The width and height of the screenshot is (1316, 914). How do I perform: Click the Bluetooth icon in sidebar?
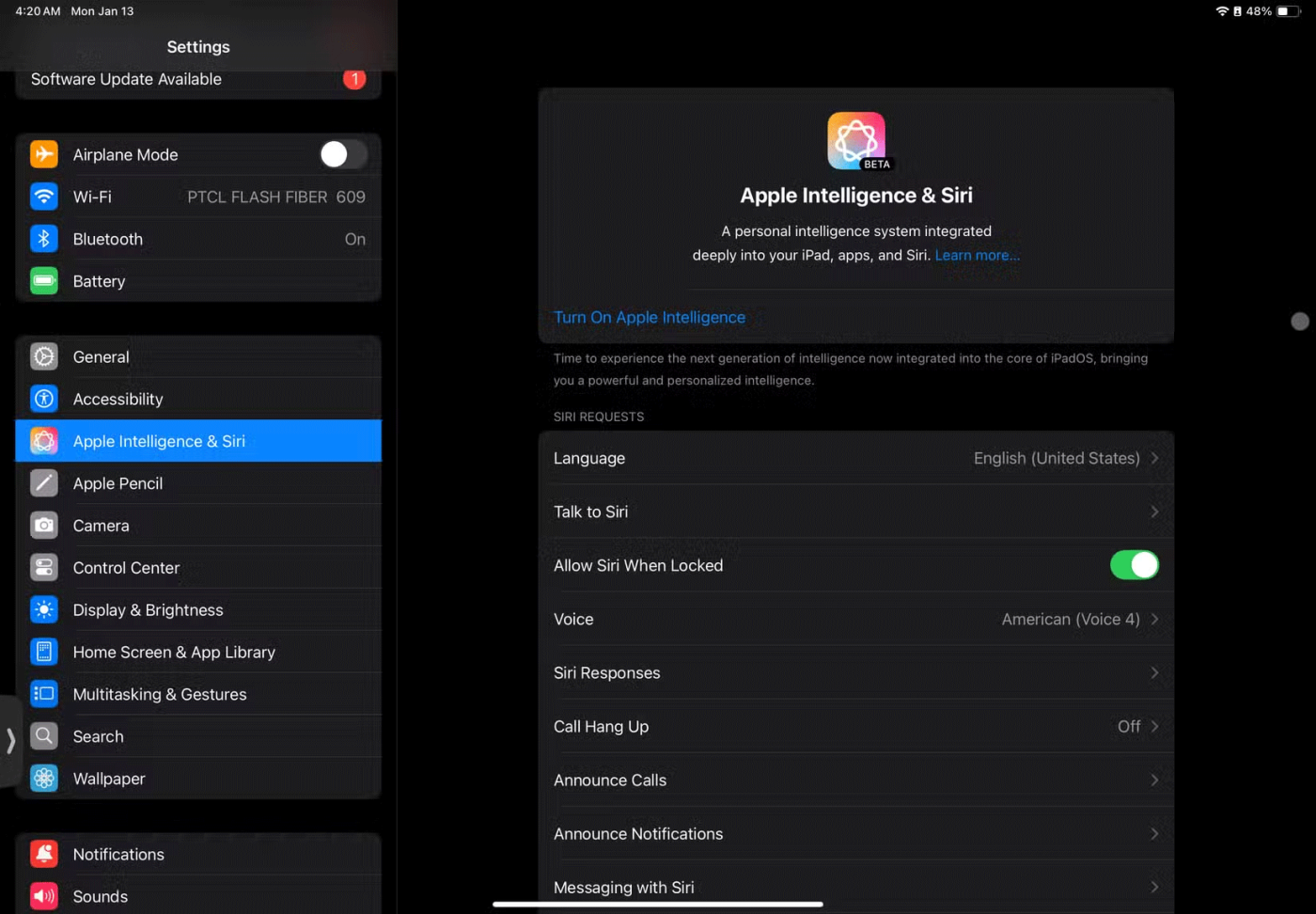point(44,239)
